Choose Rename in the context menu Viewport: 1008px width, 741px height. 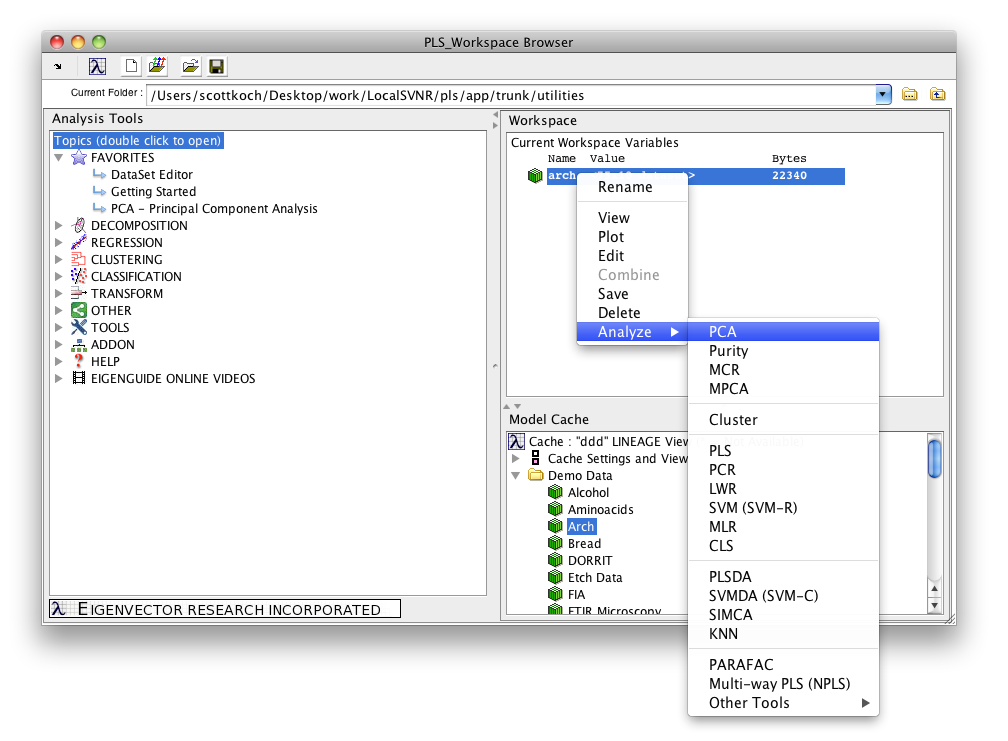624,187
